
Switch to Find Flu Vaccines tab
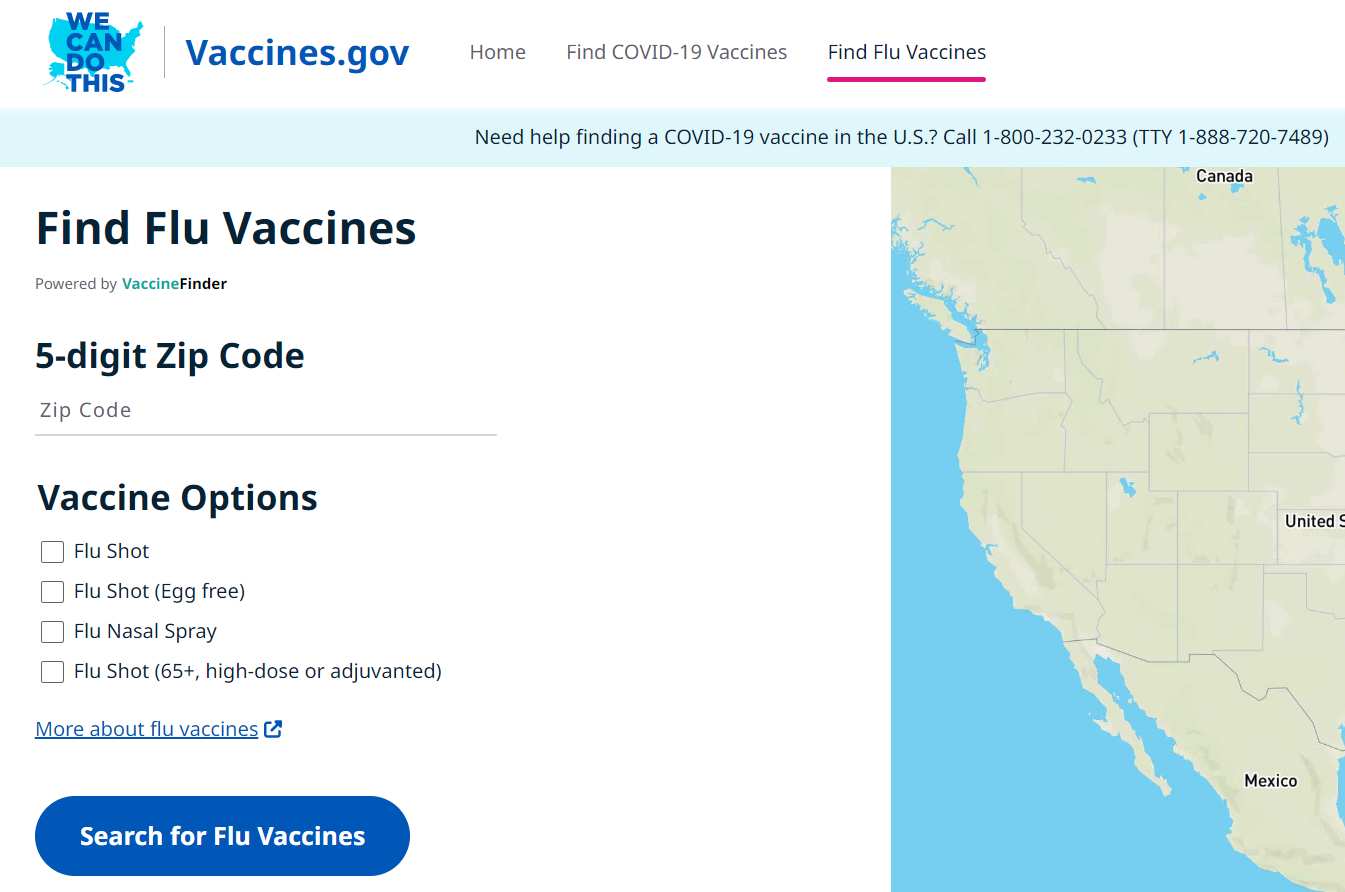[x=907, y=52]
